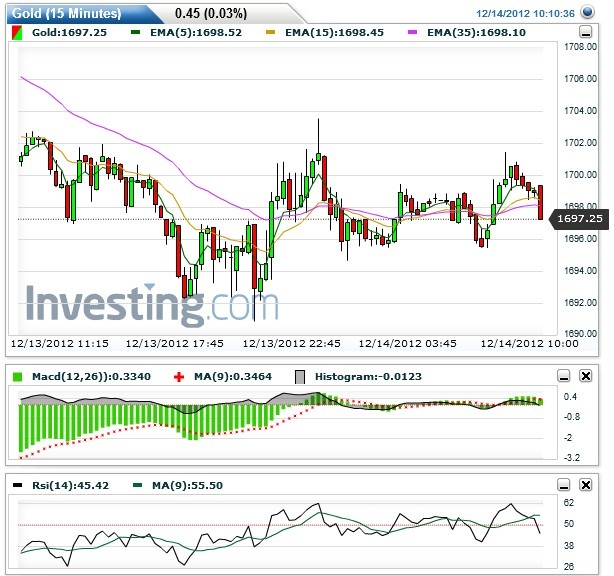The image size is (614, 576).
Task: Click the current price tag 1697.25 on axis
Action: pyautogui.click(x=580, y=218)
